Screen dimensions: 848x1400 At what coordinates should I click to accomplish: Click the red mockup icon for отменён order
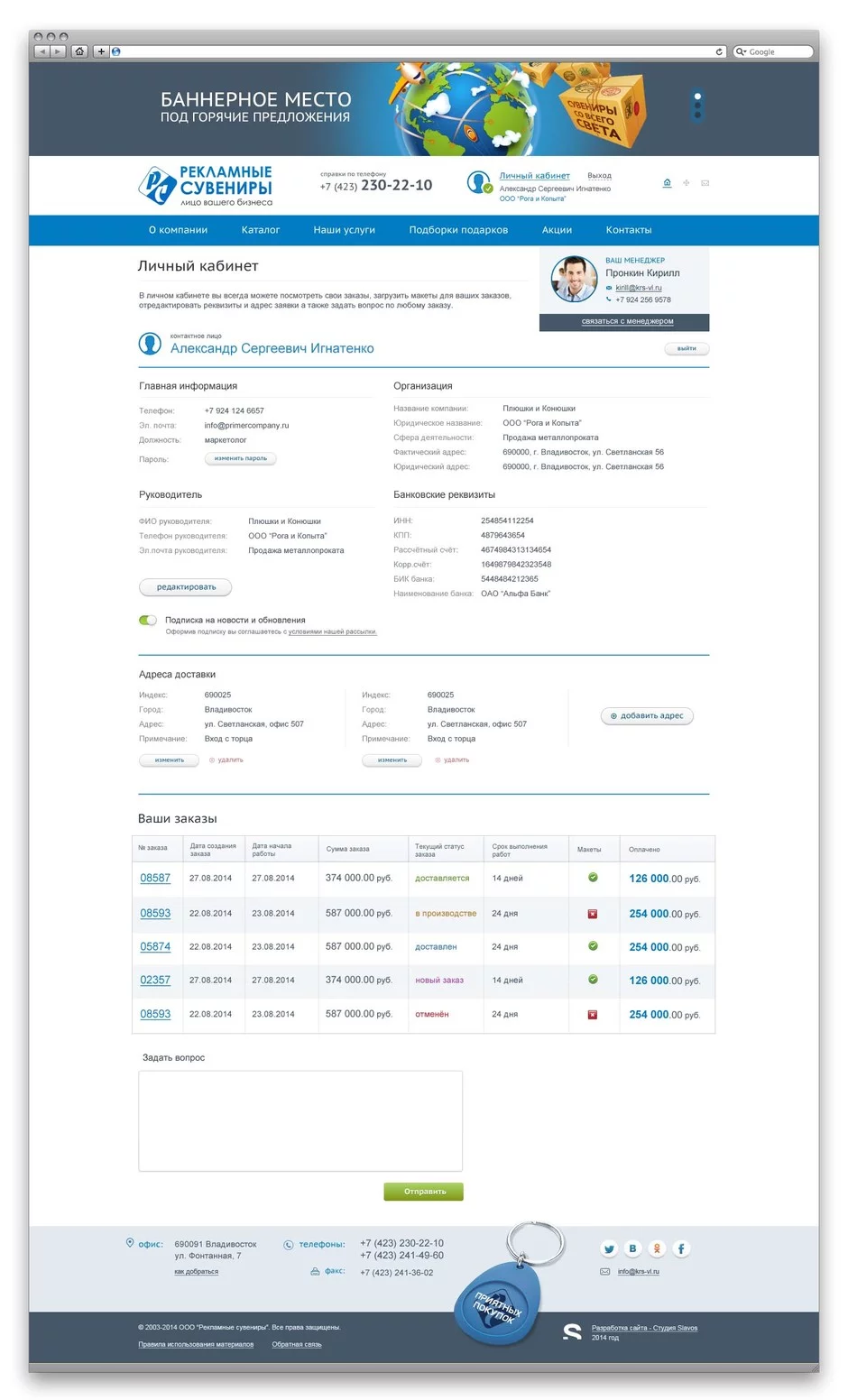(x=593, y=1015)
